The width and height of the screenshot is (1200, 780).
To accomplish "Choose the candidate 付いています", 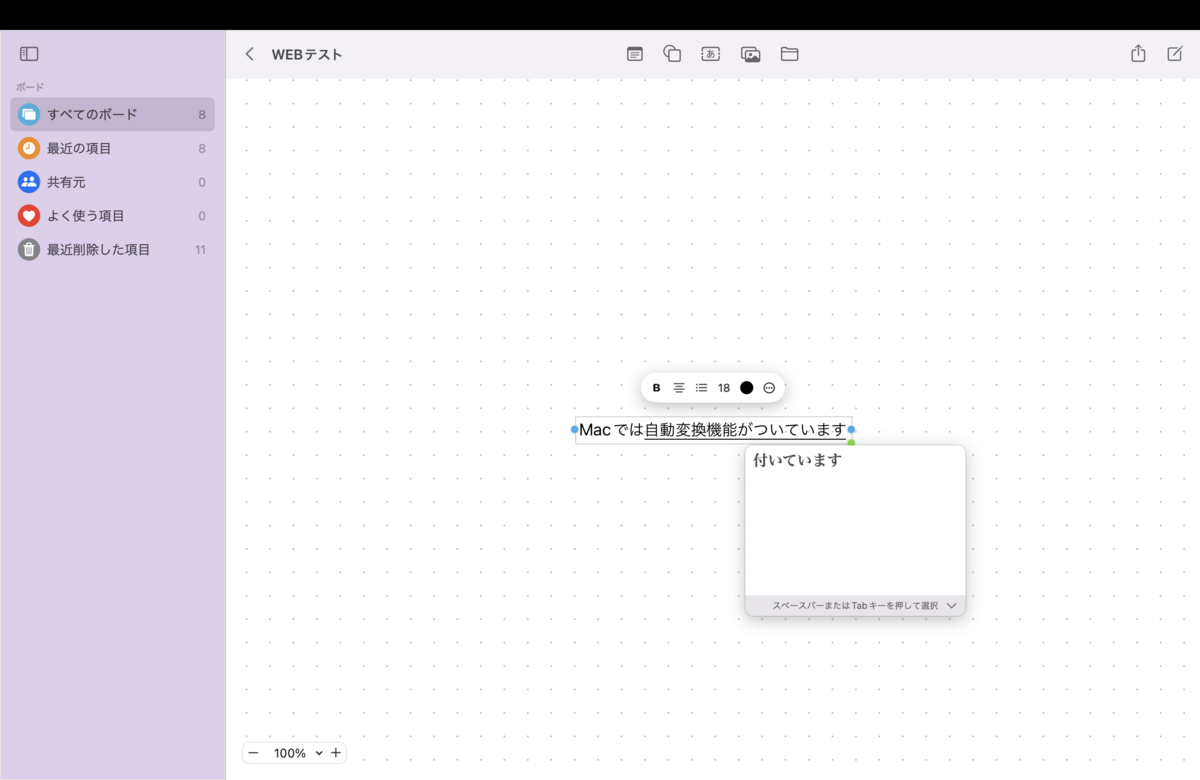I will point(798,460).
